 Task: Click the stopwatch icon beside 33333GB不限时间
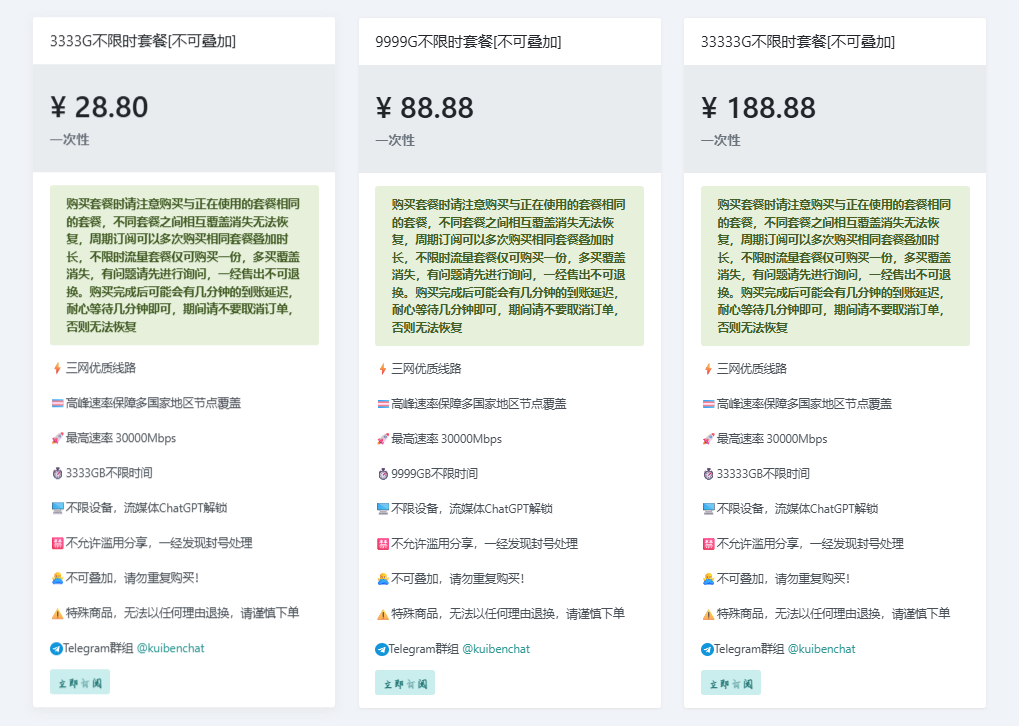coord(708,473)
